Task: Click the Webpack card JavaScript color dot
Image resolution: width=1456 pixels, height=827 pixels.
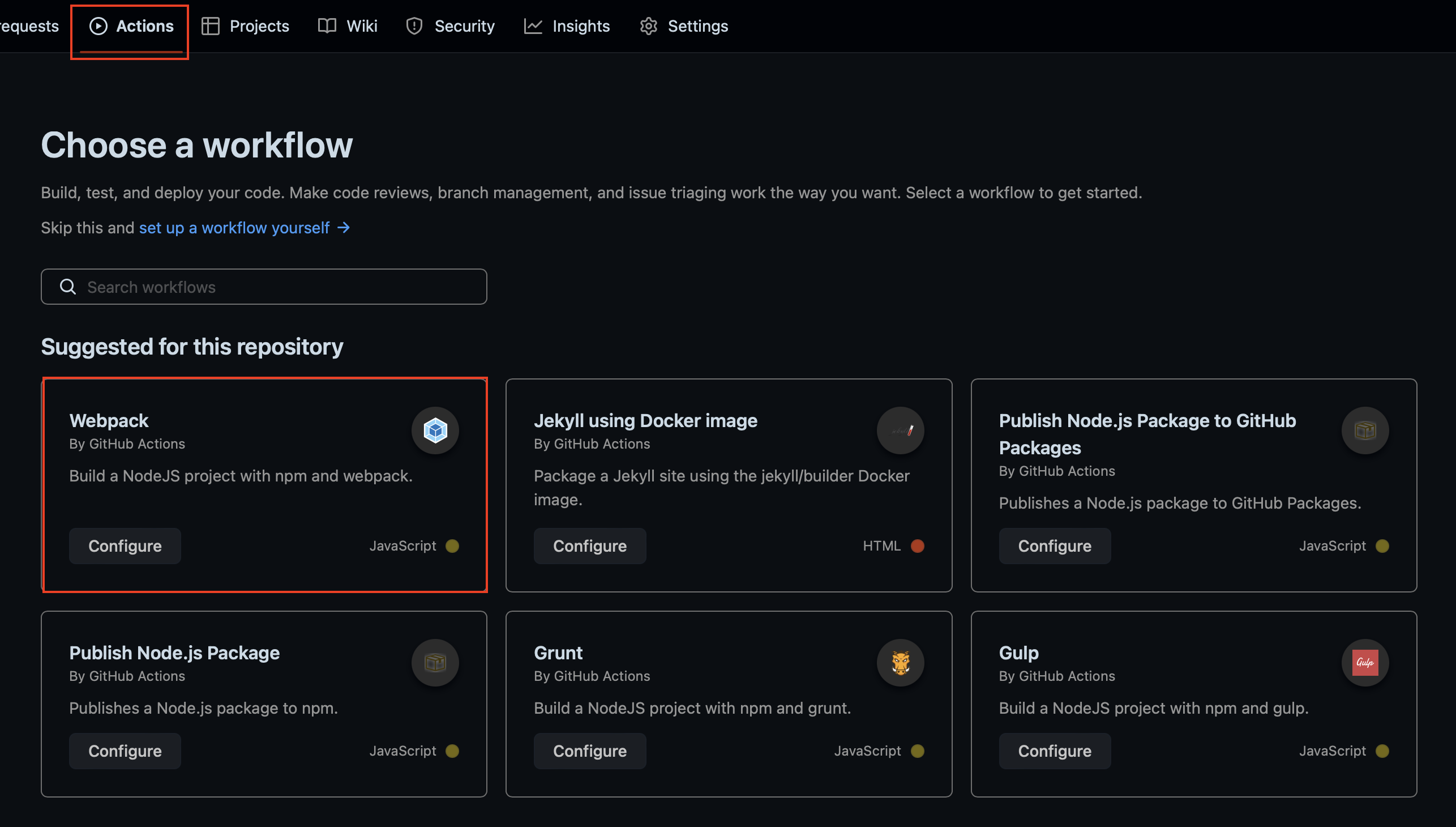Action: coord(452,546)
